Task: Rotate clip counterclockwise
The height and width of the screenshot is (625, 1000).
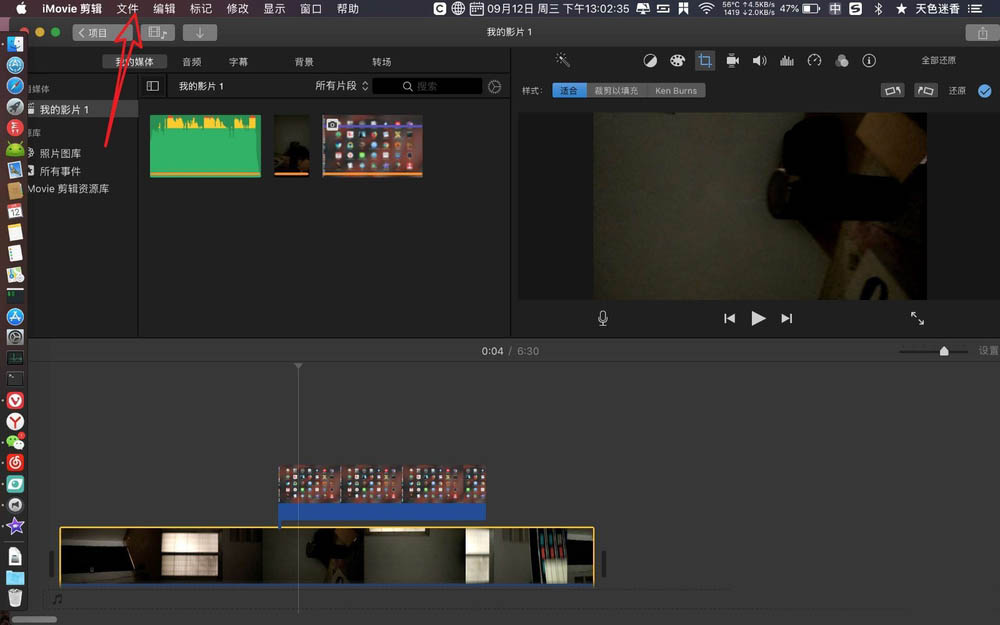Action: (892, 91)
